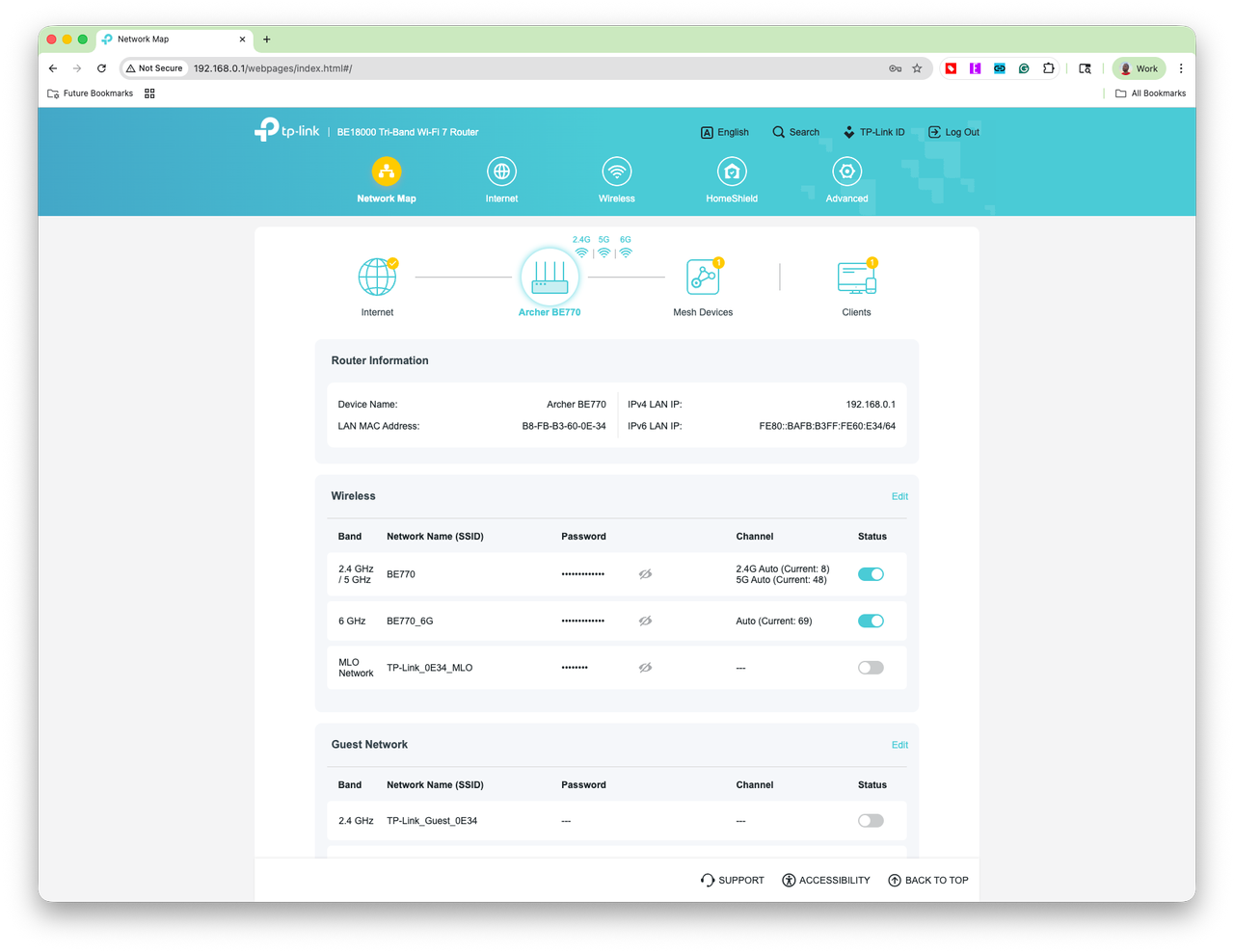Click the tp-link logo
The width and height of the screenshot is (1234, 952).
point(286,130)
